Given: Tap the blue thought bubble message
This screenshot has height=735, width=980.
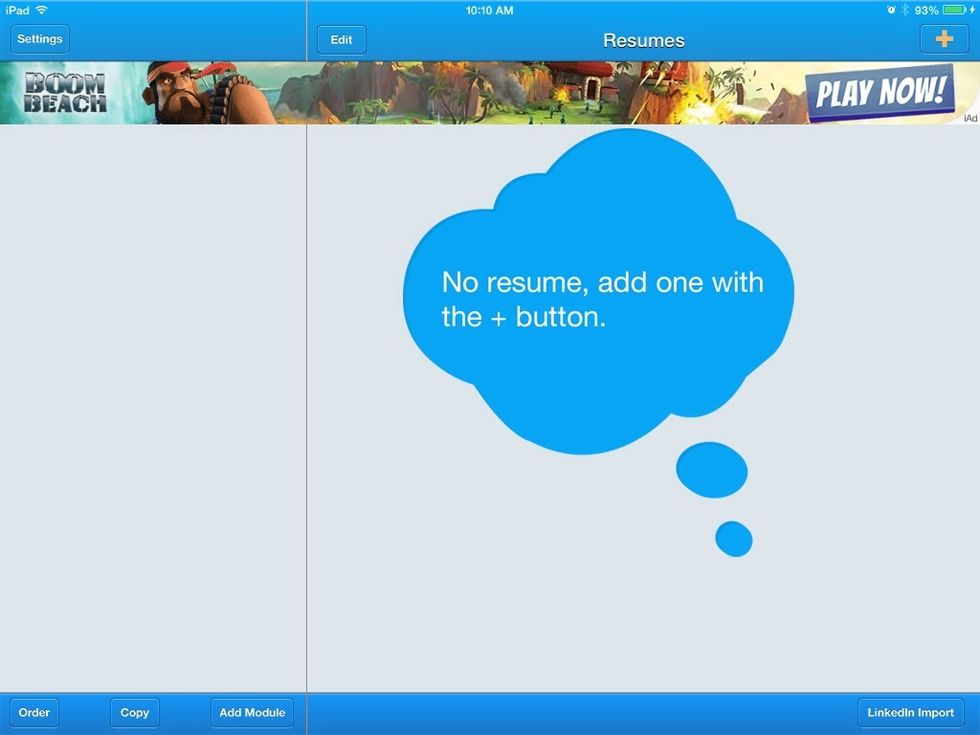Looking at the screenshot, I should (x=600, y=295).
